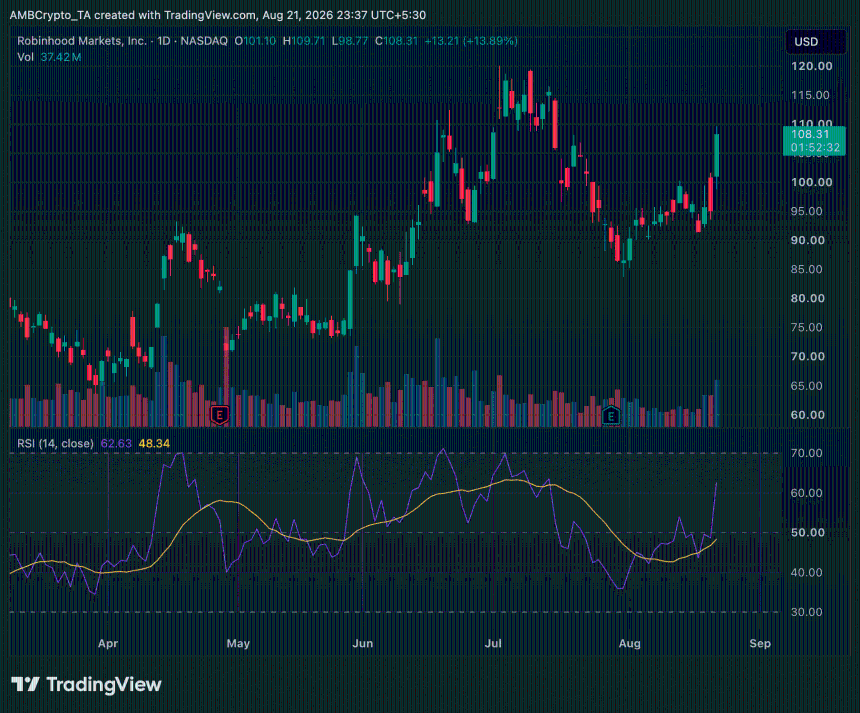This screenshot has height=713, width=860.
Task: Click the Vol 37.42M volume legend
Action: 49,57
